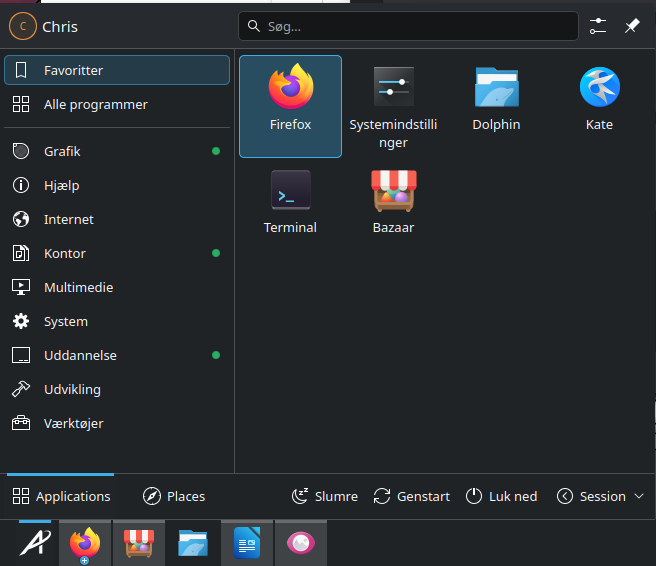
Task: Switch to the Applications tab
Action: (x=62, y=497)
